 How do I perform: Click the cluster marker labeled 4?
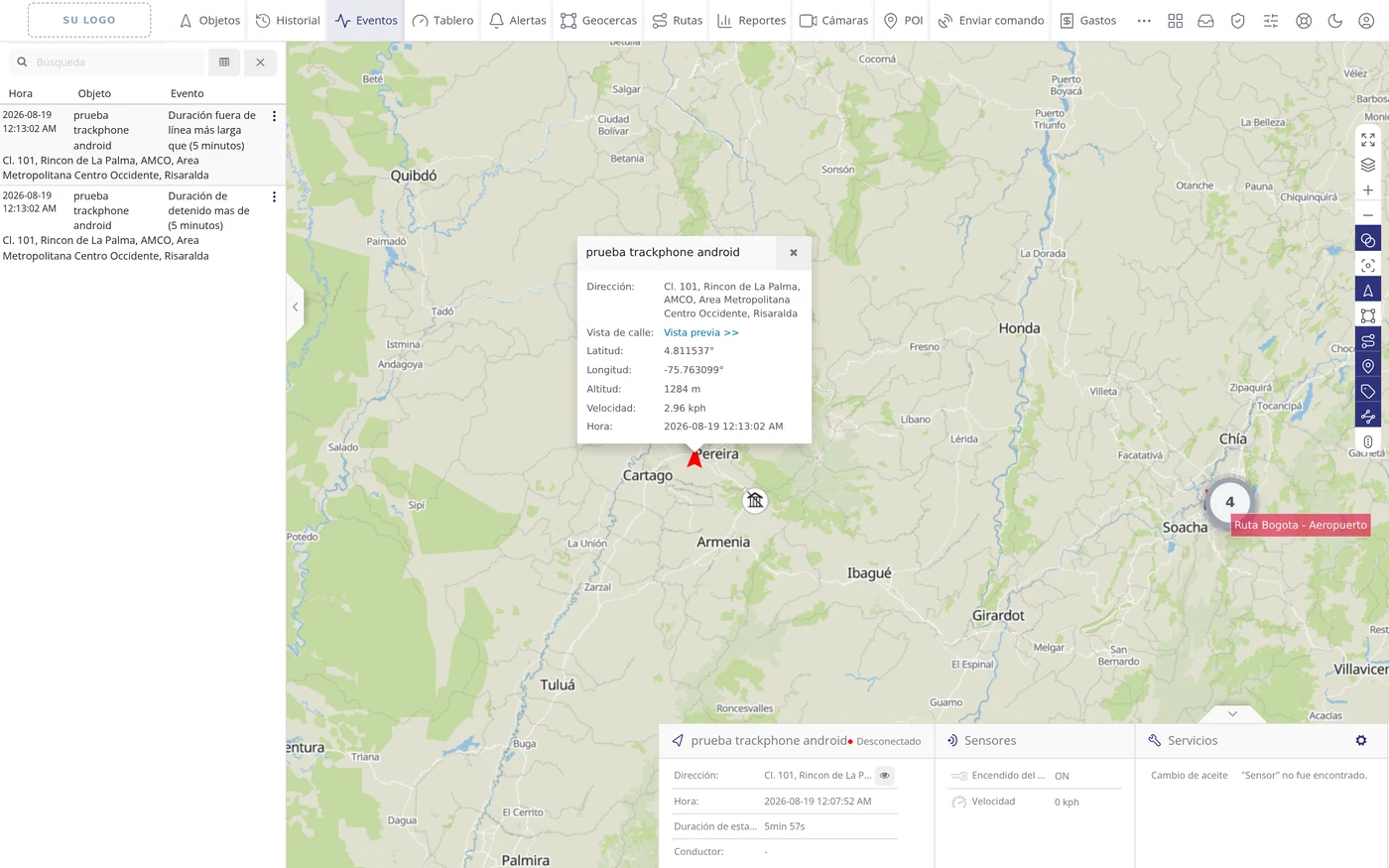[1229, 502]
